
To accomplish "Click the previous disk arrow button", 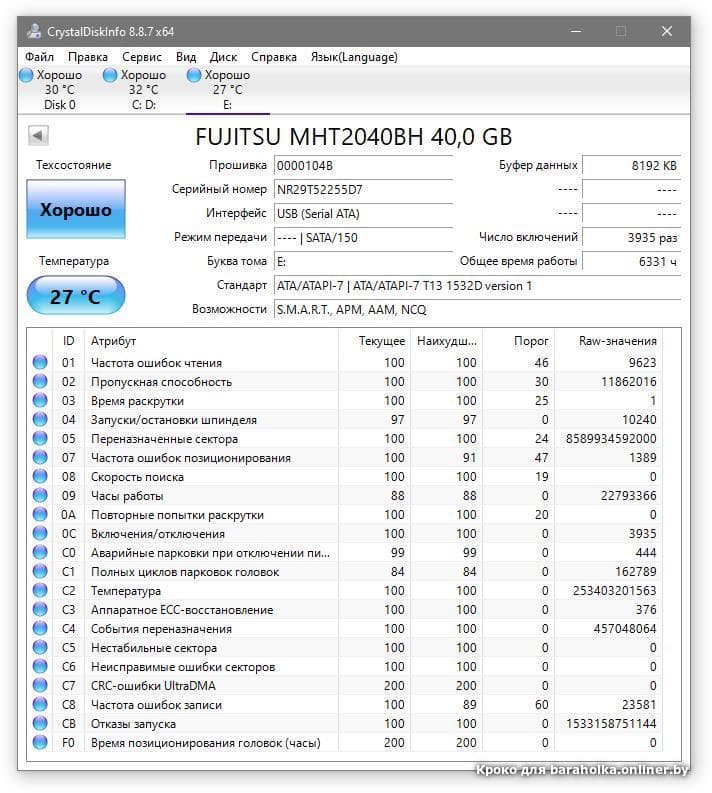I will click(x=38, y=136).
